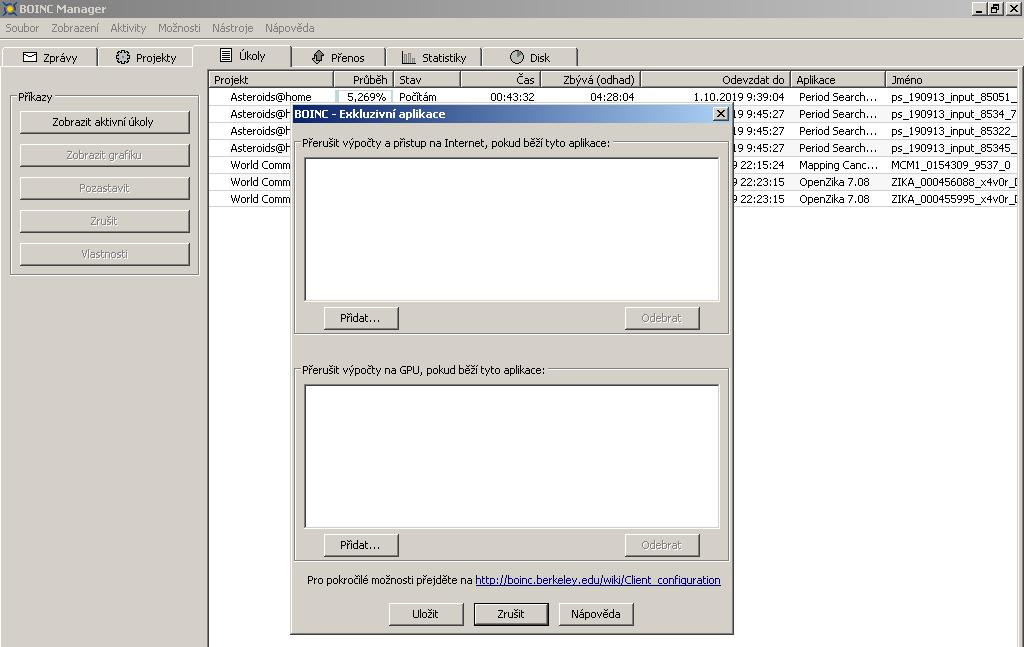This screenshot has width=1024, height=647.
Task: Click the list icon on Úkoly tab
Action: 226,55
